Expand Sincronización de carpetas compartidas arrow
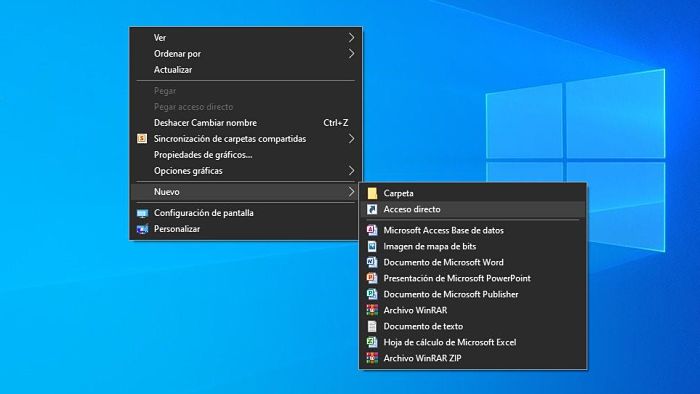Viewport: 700px width, 394px height. click(351, 139)
